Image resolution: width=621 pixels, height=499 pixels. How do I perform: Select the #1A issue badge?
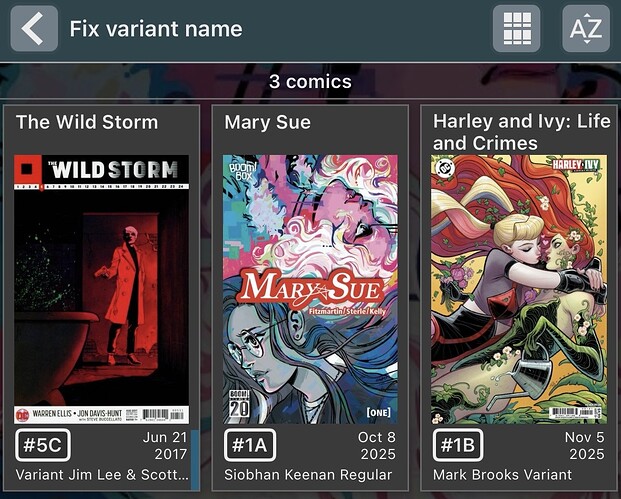click(x=250, y=445)
